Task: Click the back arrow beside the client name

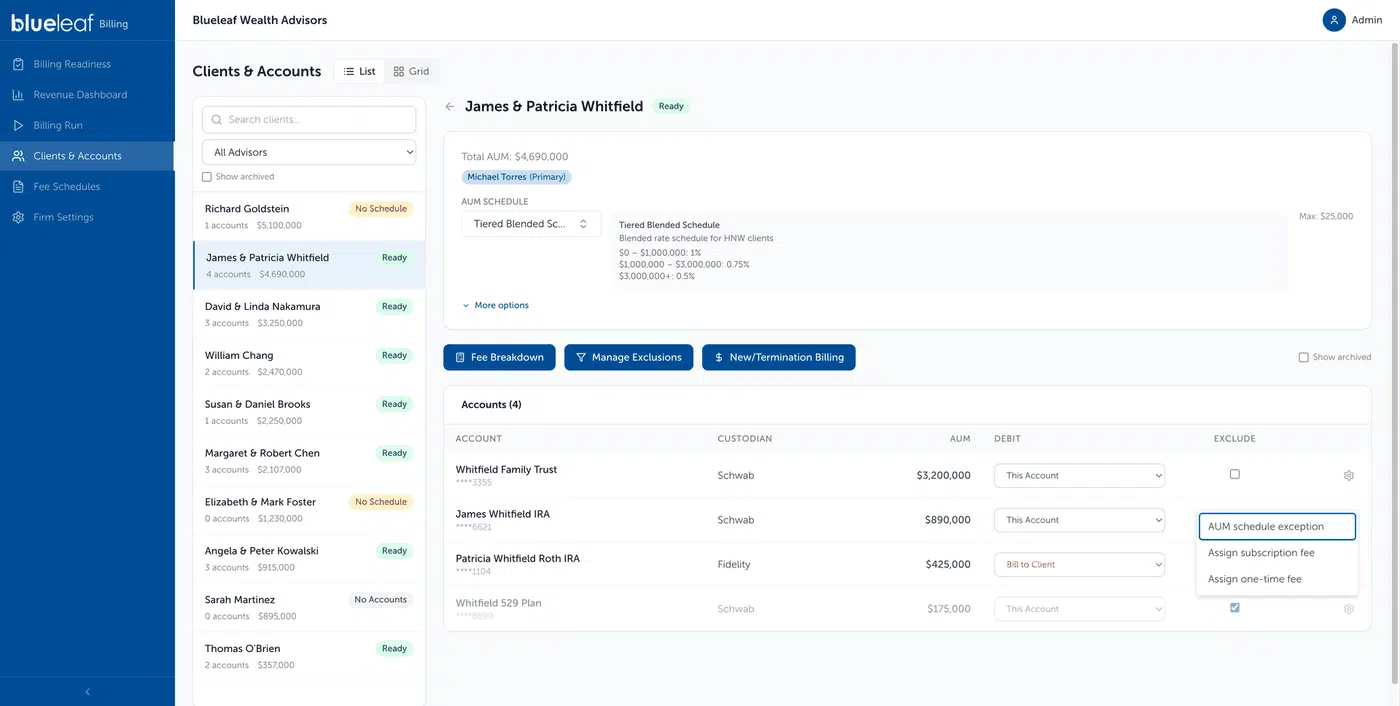Action: pyautogui.click(x=450, y=106)
